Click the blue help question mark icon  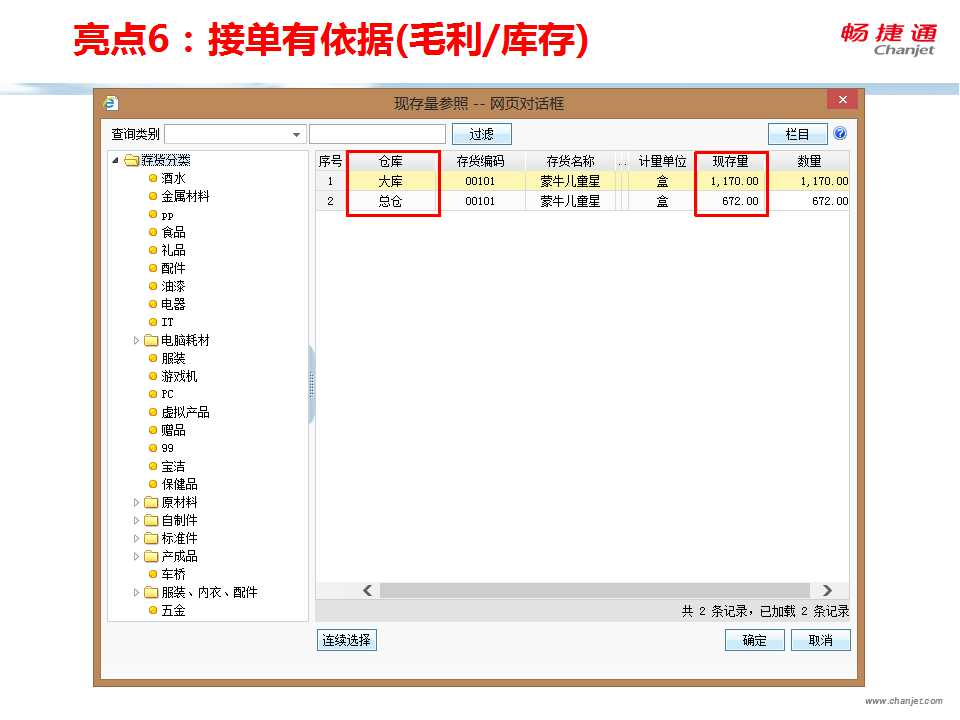tap(840, 134)
